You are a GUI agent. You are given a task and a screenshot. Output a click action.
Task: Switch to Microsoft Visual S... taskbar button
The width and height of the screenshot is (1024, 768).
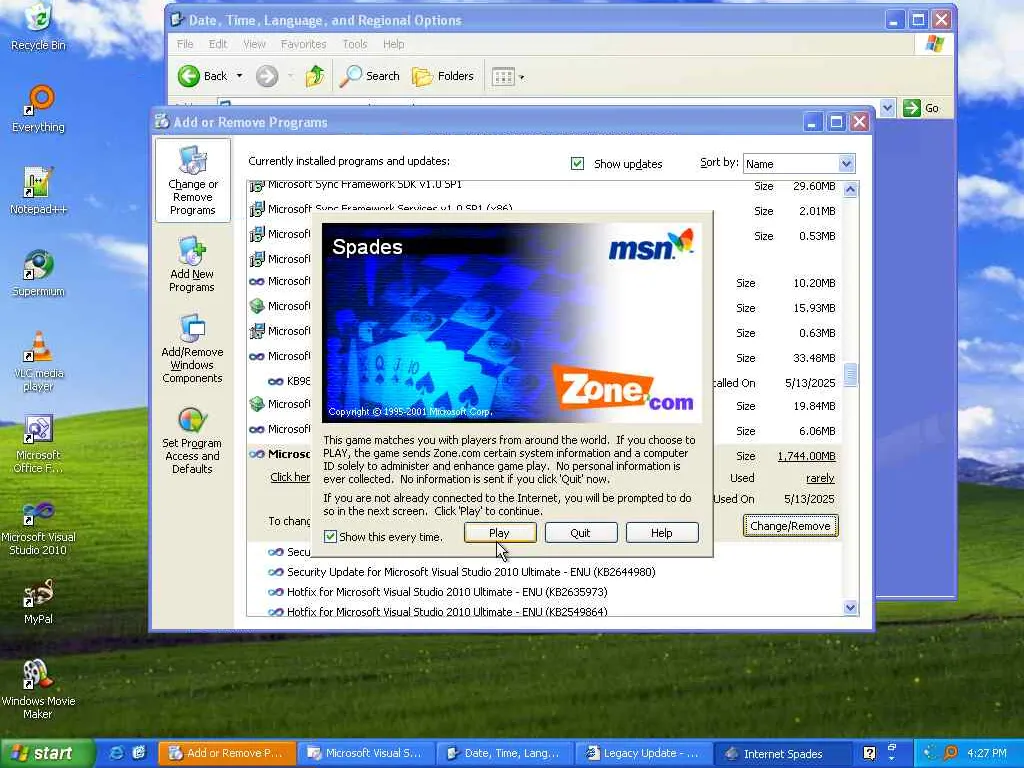click(365, 753)
